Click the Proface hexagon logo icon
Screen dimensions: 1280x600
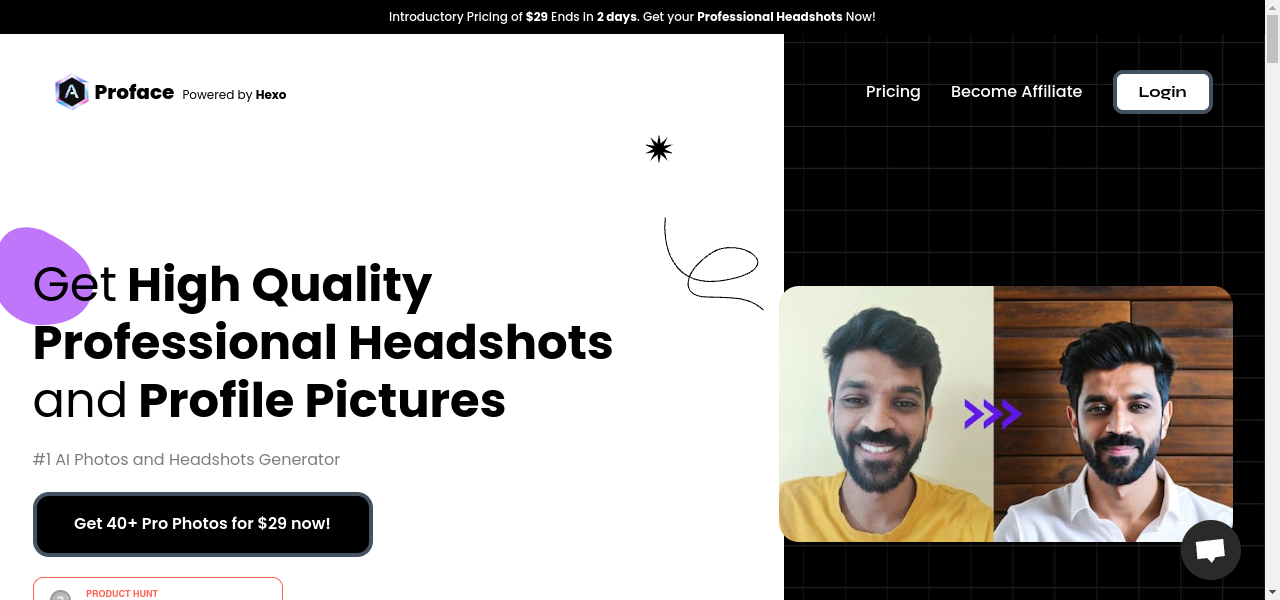pos(71,92)
